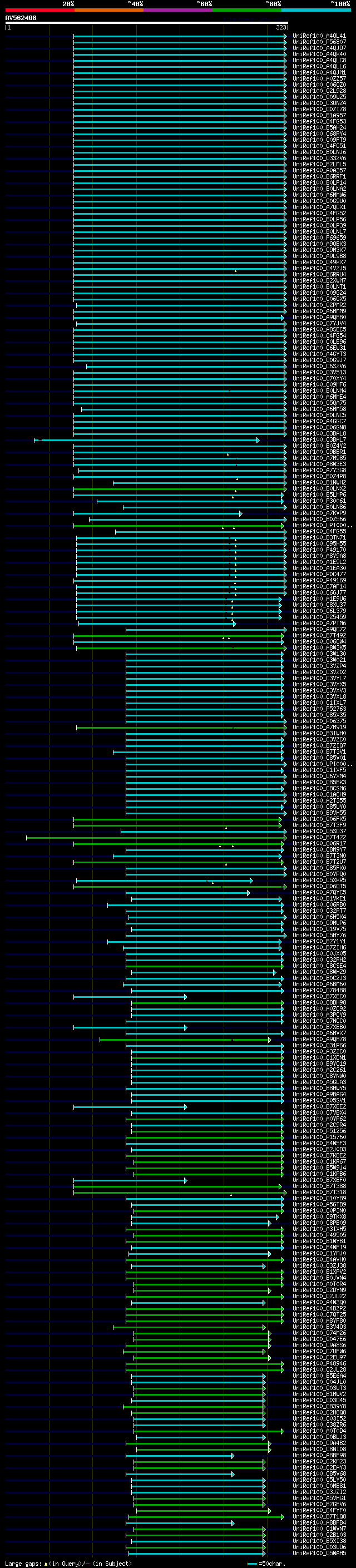Select the UniRef100_Q332V6 entry
Screen dimensions: 356x1568
click(319, 159)
